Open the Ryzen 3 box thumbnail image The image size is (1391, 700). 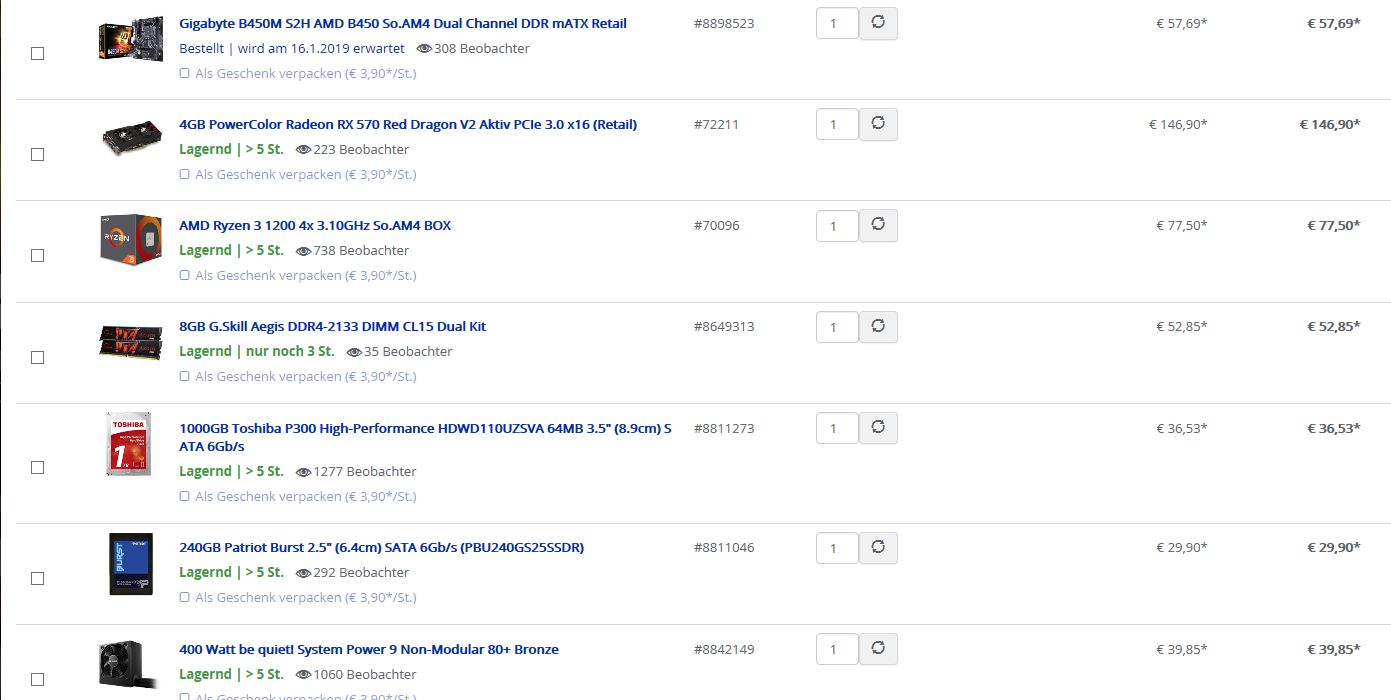pyautogui.click(x=131, y=239)
